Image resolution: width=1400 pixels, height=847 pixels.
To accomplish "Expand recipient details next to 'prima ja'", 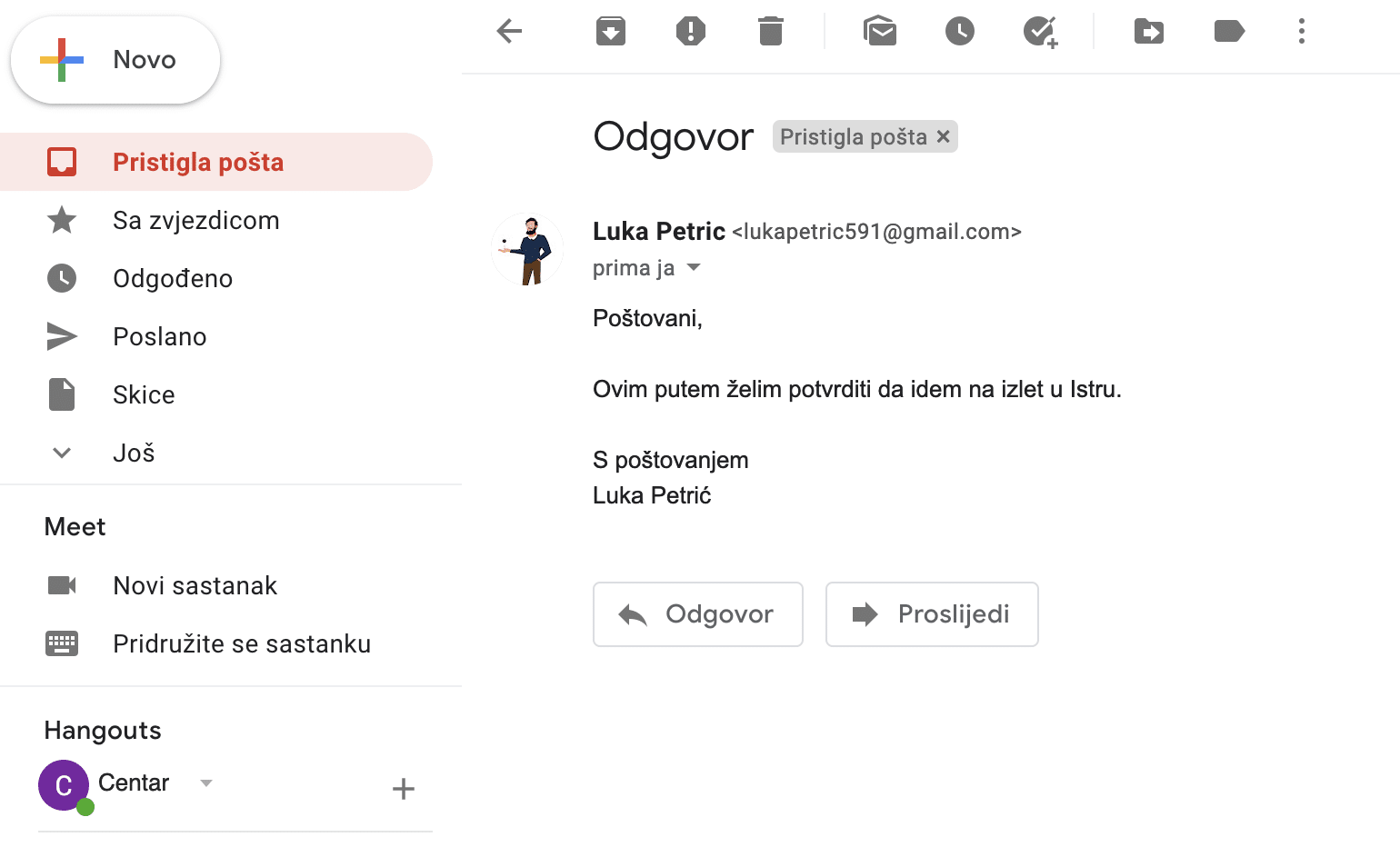I will (x=694, y=268).
